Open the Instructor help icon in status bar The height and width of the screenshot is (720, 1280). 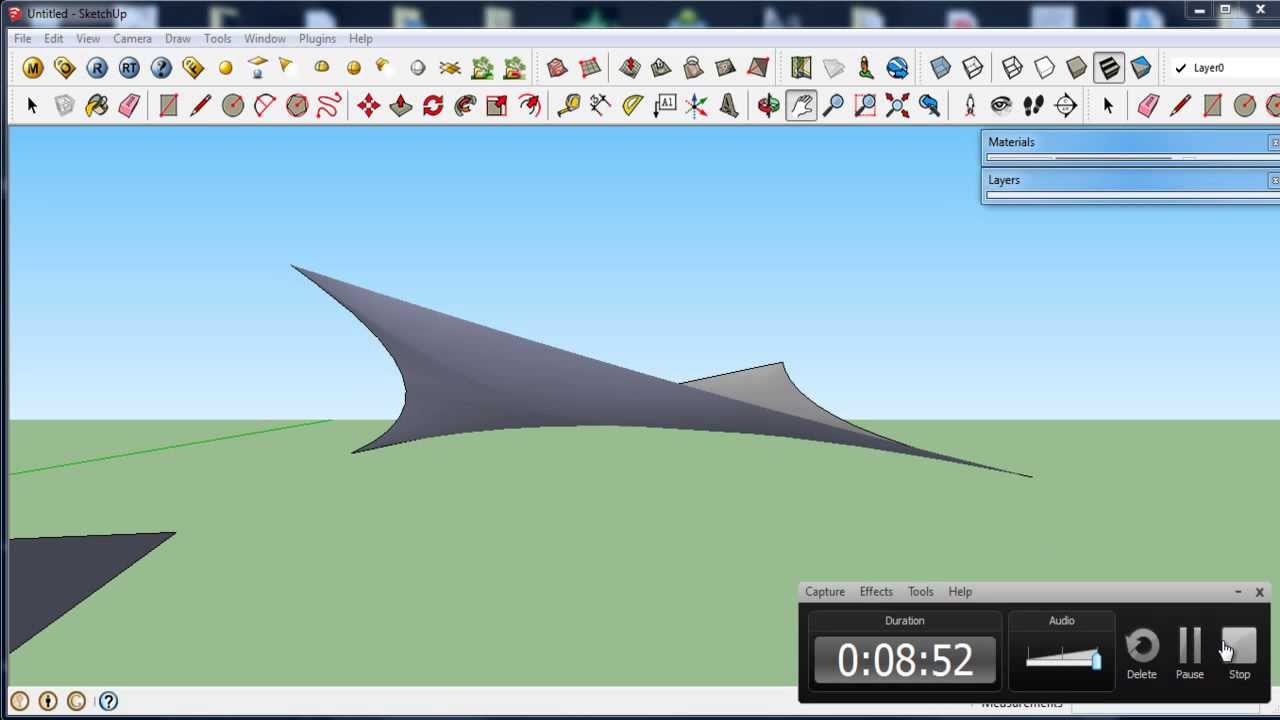pos(108,701)
